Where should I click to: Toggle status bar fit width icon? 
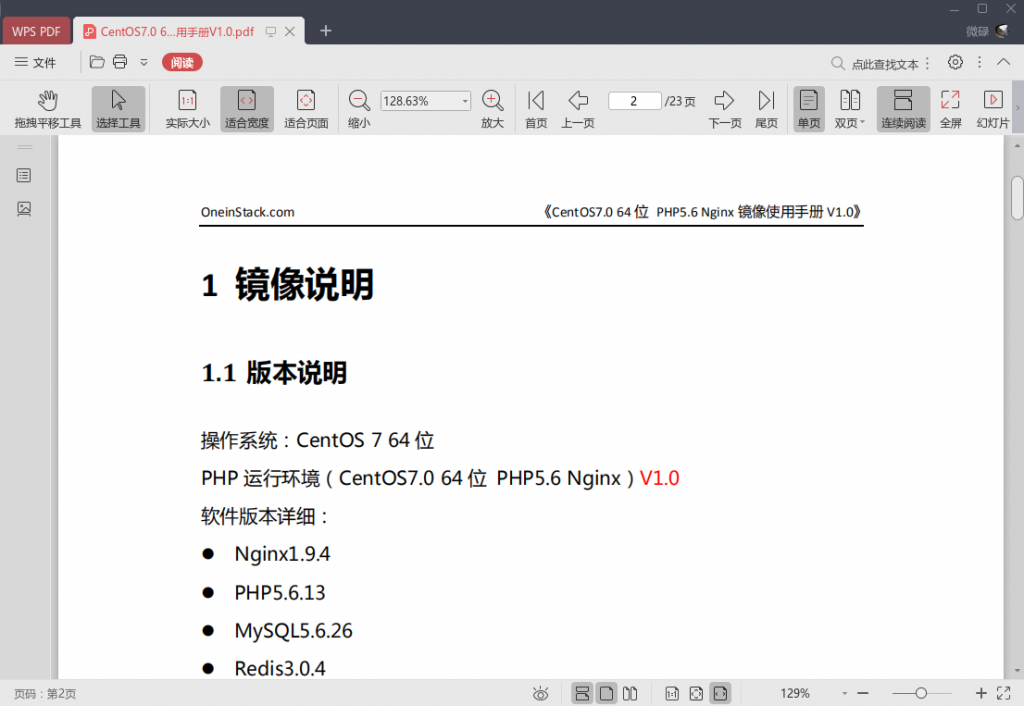tap(720, 694)
